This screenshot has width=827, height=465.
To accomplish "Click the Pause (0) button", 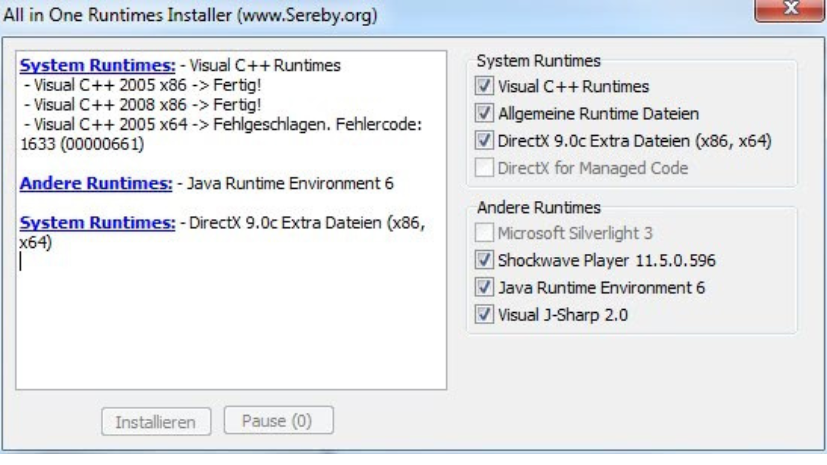I will [278, 421].
